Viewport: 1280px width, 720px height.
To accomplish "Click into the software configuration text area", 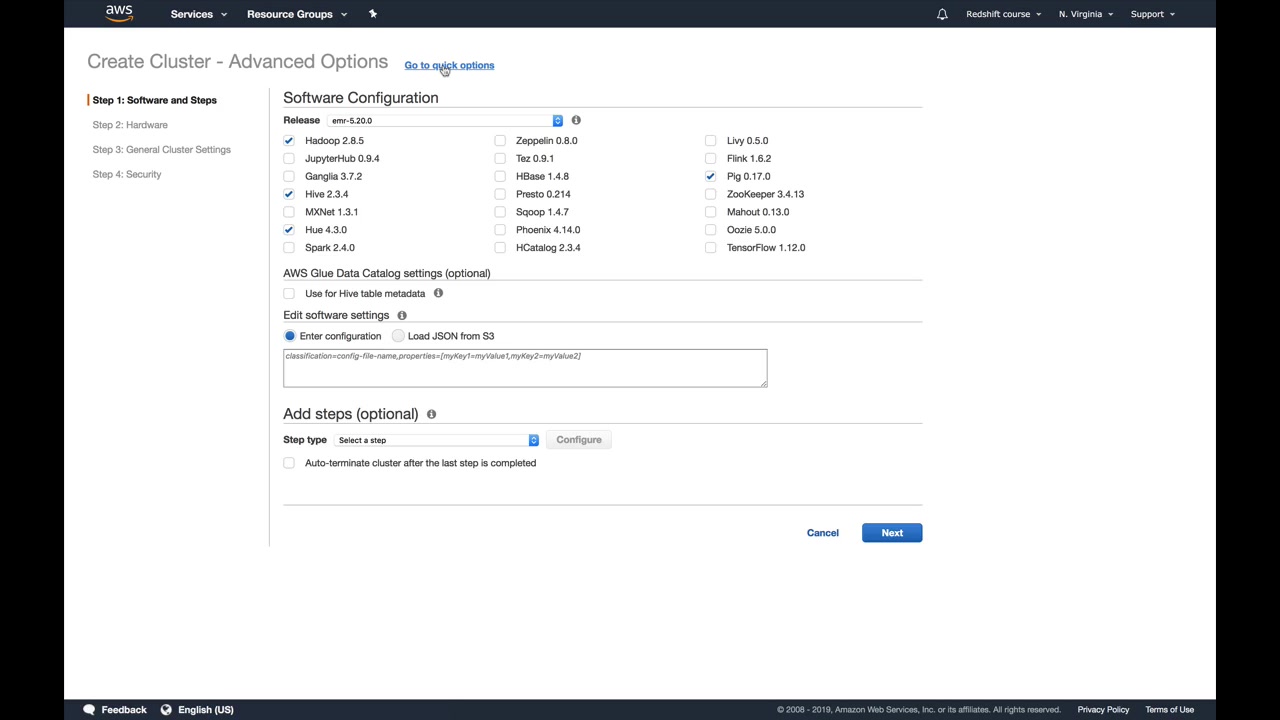I will pos(525,368).
